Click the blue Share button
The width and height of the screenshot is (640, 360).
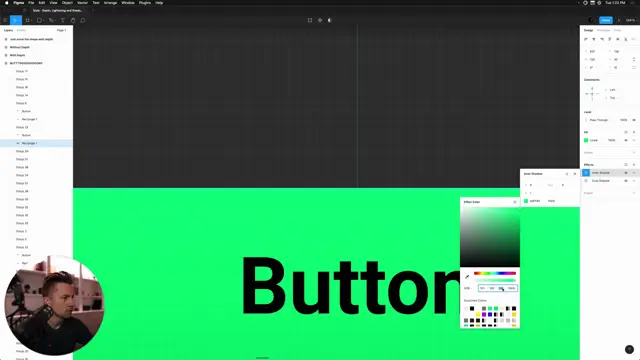(x=606, y=20)
